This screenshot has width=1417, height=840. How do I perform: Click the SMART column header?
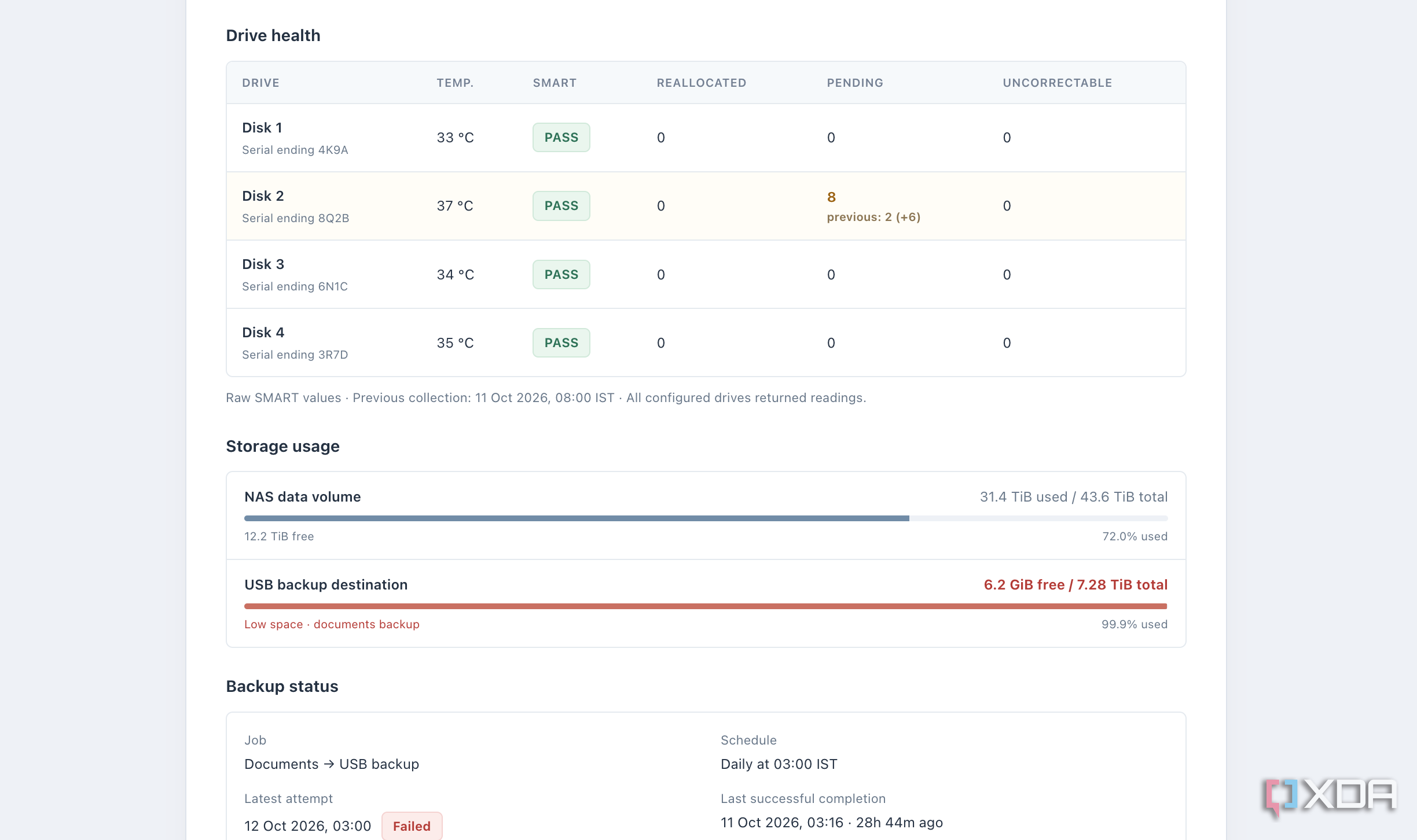click(x=555, y=83)
